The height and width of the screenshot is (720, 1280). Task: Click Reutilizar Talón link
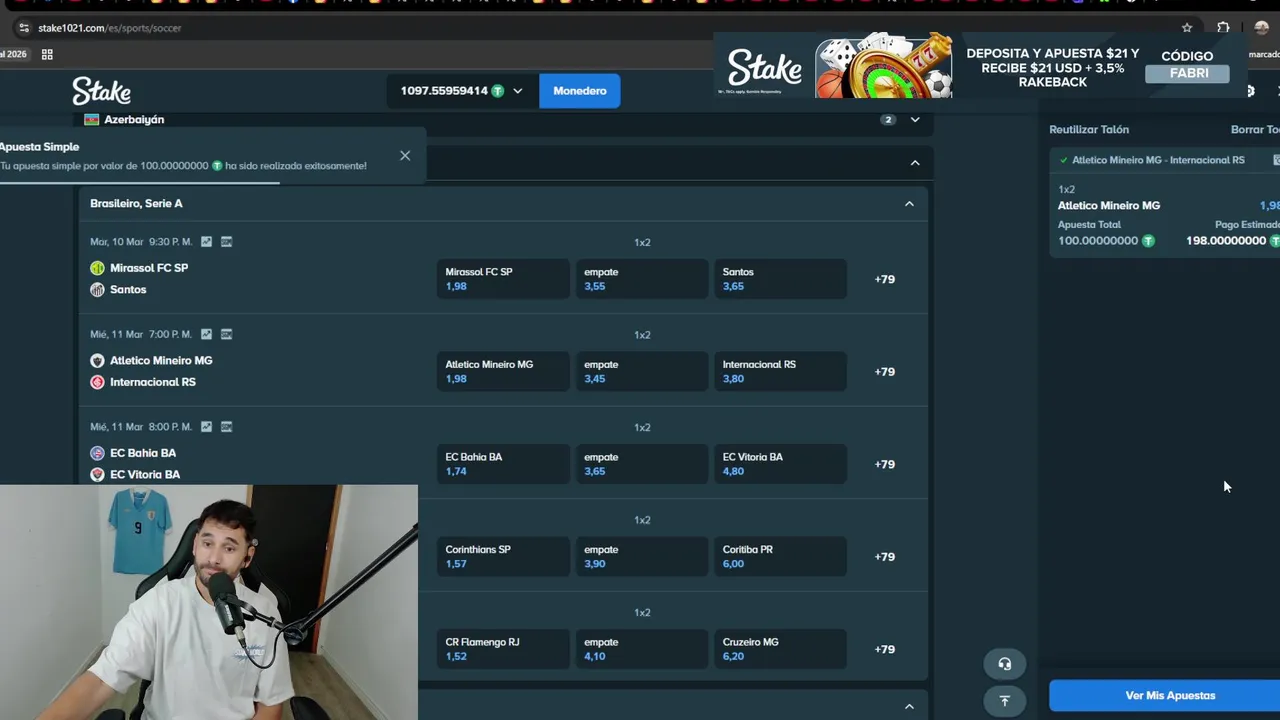(1088, 130)
